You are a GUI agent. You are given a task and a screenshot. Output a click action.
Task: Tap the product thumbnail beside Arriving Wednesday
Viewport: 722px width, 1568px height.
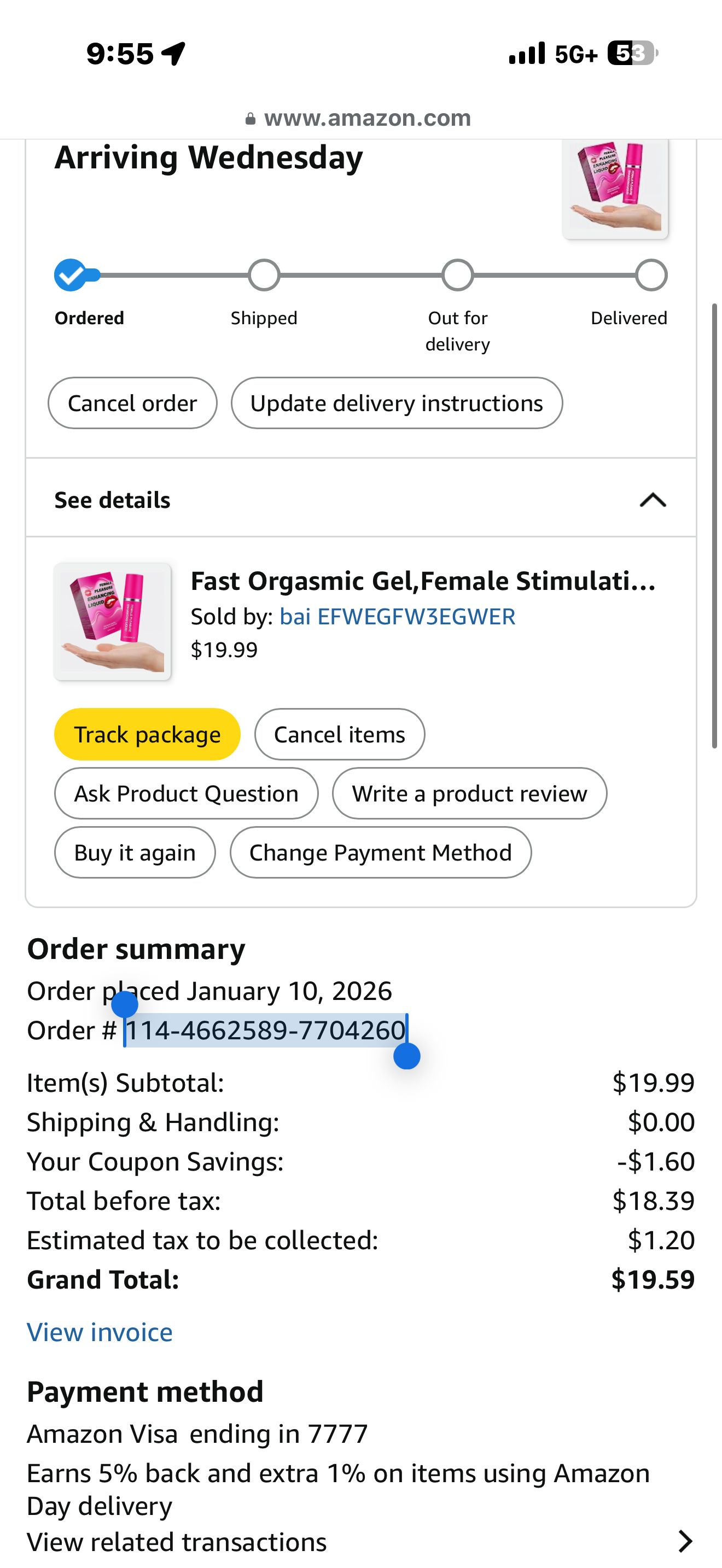point(615,188)
